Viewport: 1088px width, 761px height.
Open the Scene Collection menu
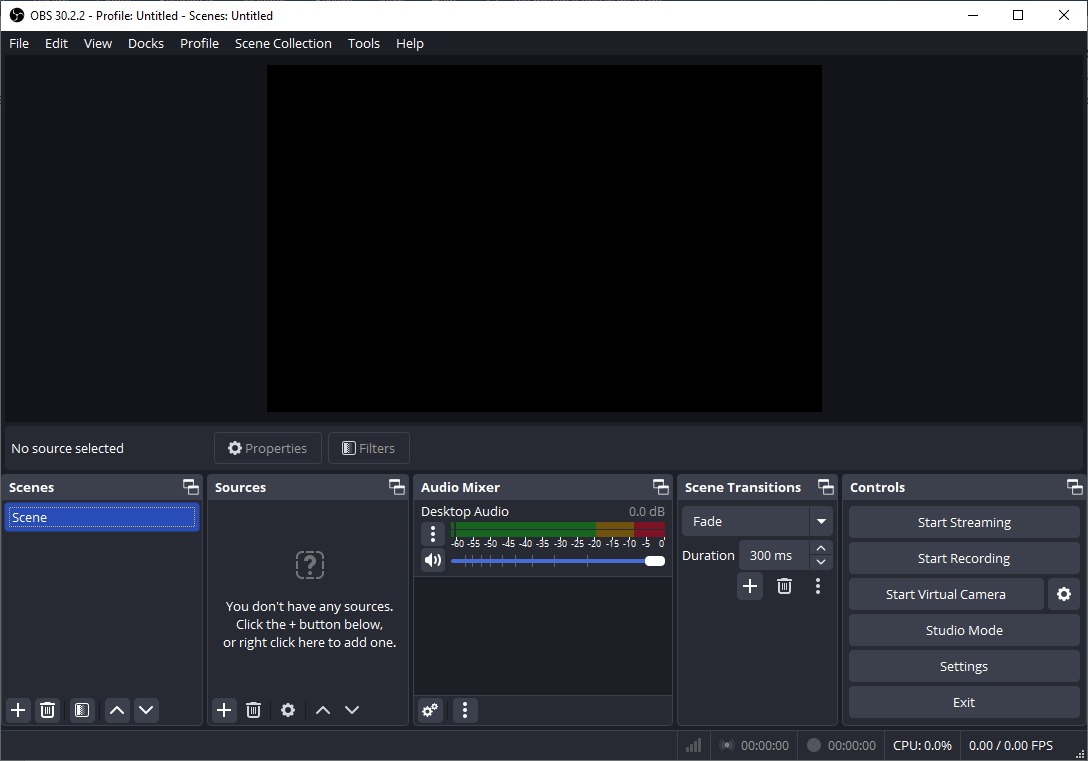[x=283, y=43]
